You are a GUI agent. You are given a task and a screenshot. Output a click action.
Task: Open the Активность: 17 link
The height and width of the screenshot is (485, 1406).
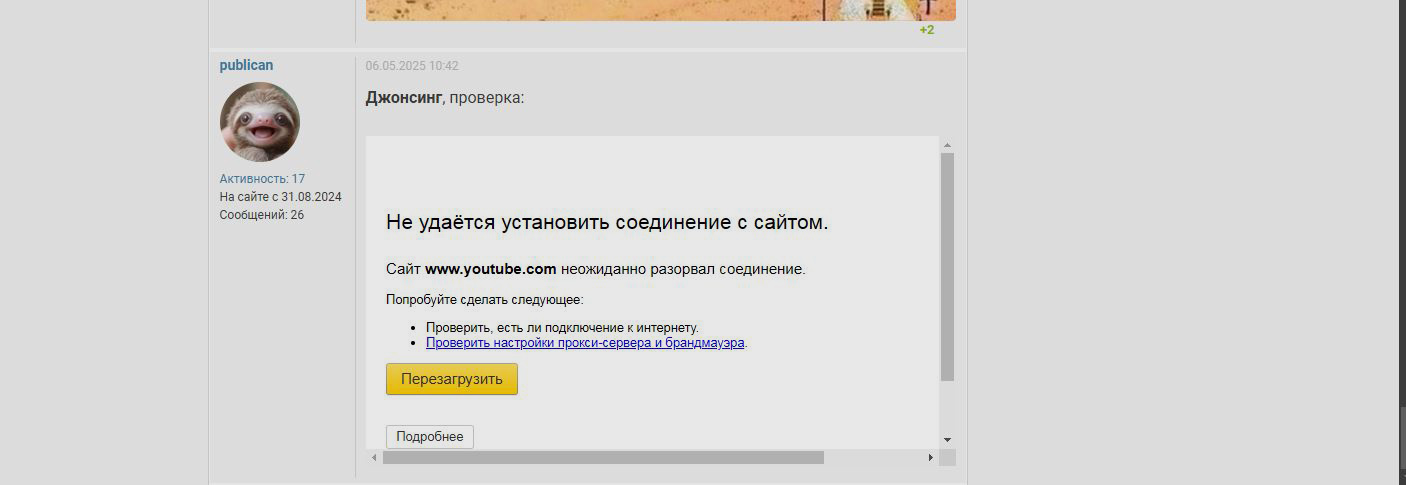click(262, 179)
